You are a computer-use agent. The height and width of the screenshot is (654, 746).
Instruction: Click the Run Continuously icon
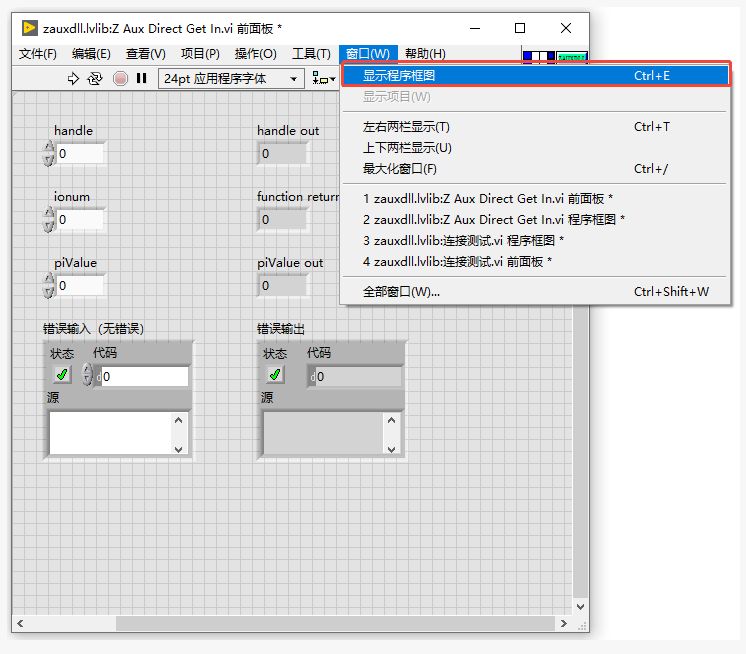click(95, 79)
